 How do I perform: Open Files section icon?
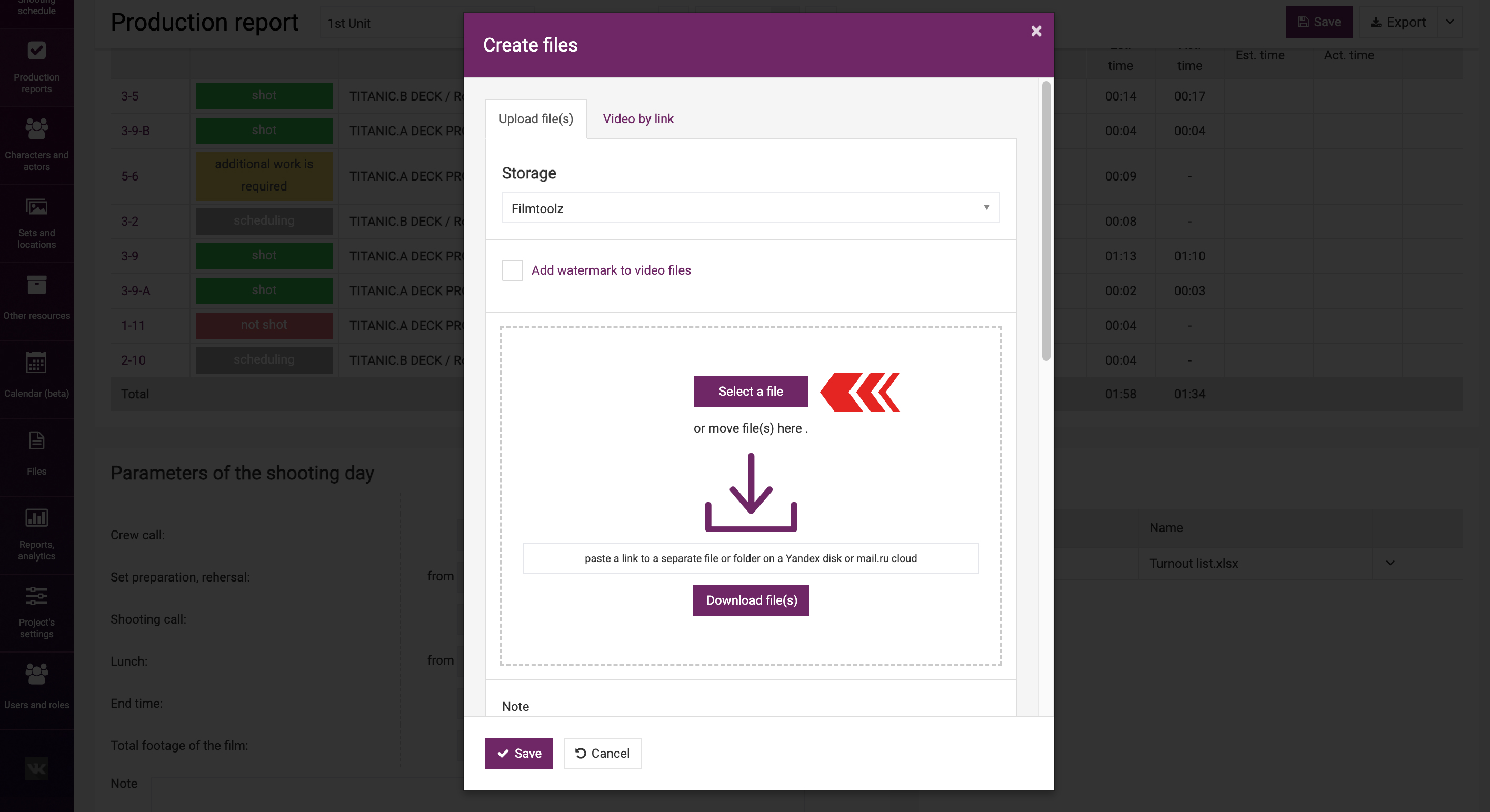pos(36,440)
